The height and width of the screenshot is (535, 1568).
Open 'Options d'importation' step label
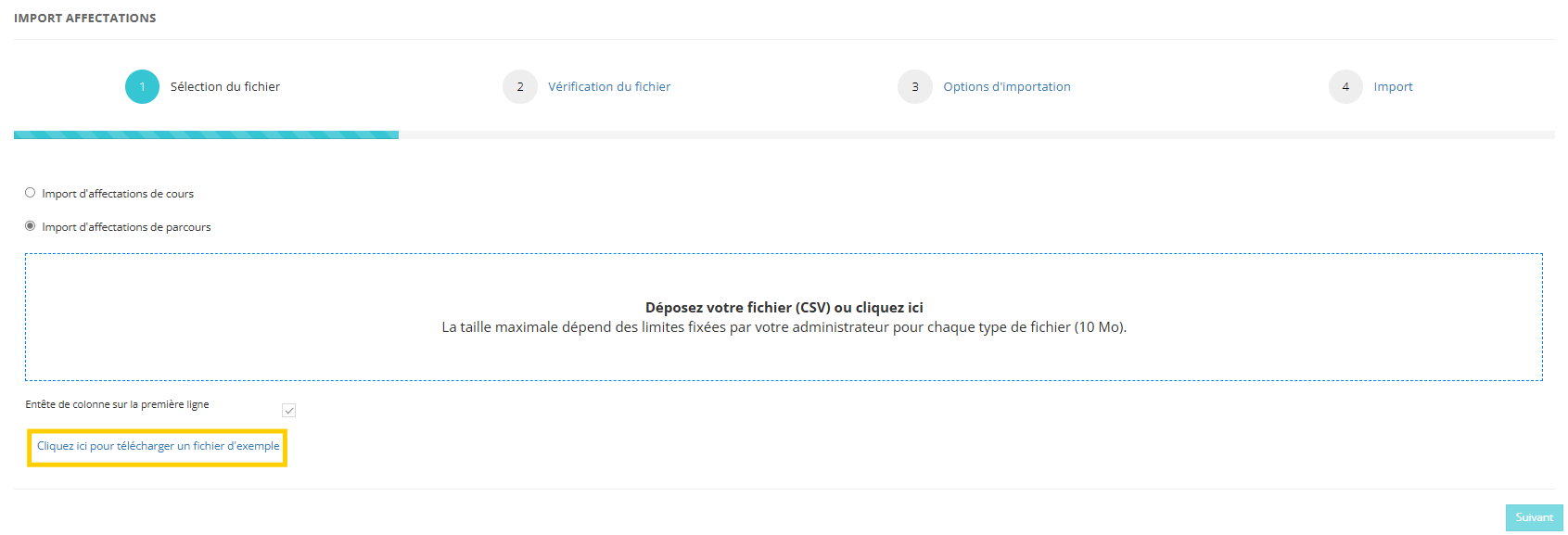[1006, 87]
